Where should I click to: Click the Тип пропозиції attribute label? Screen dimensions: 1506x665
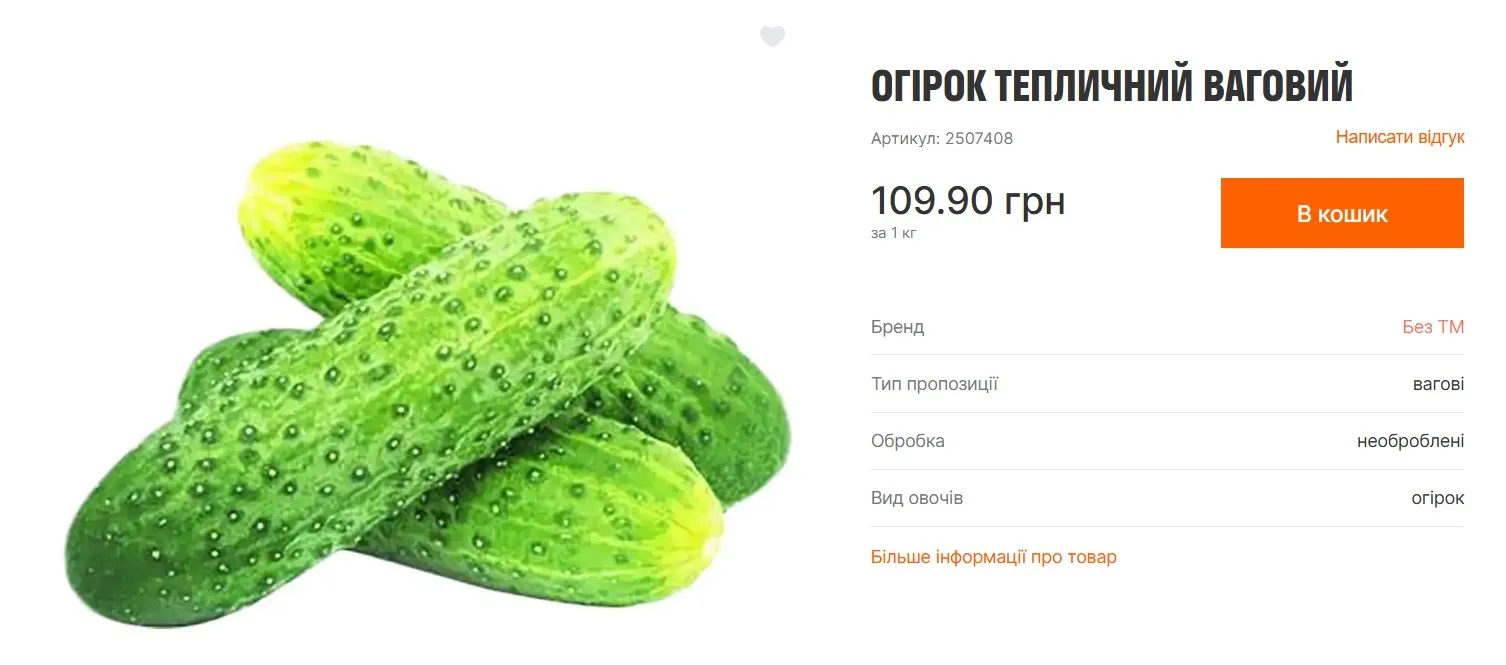click(934, 384)
